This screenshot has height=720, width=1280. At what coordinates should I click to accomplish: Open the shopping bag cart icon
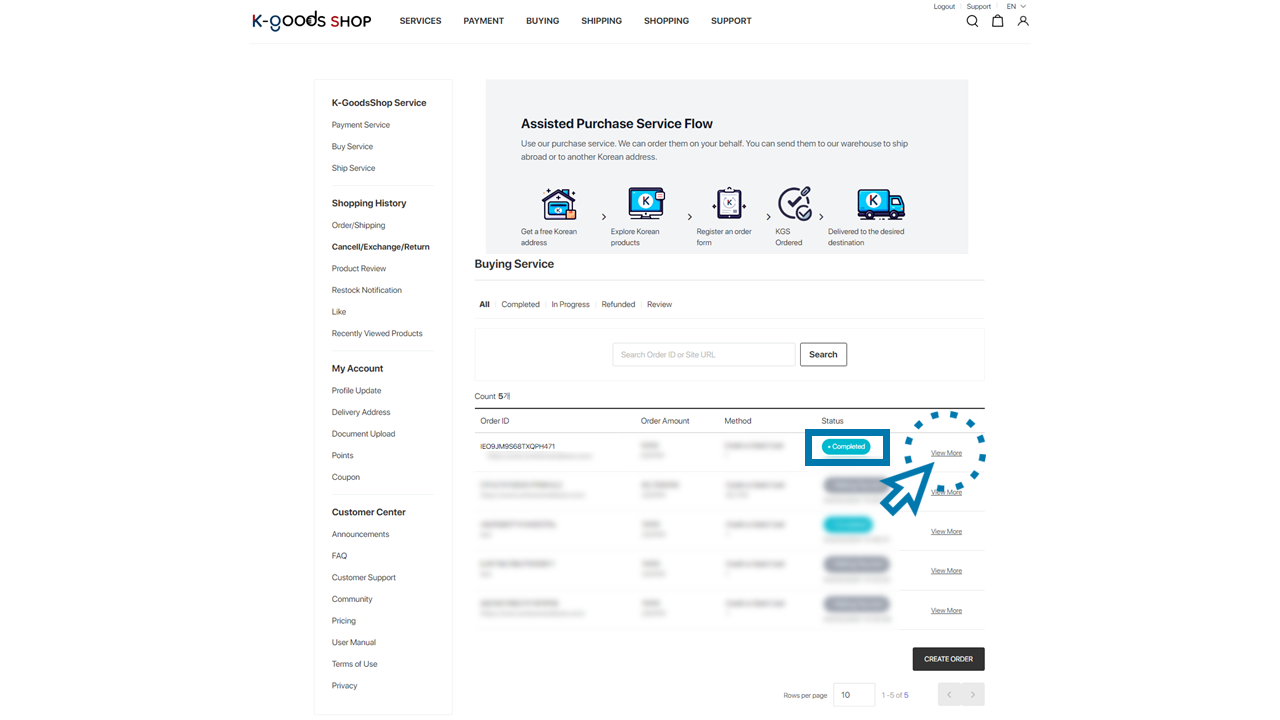point(997,21)
